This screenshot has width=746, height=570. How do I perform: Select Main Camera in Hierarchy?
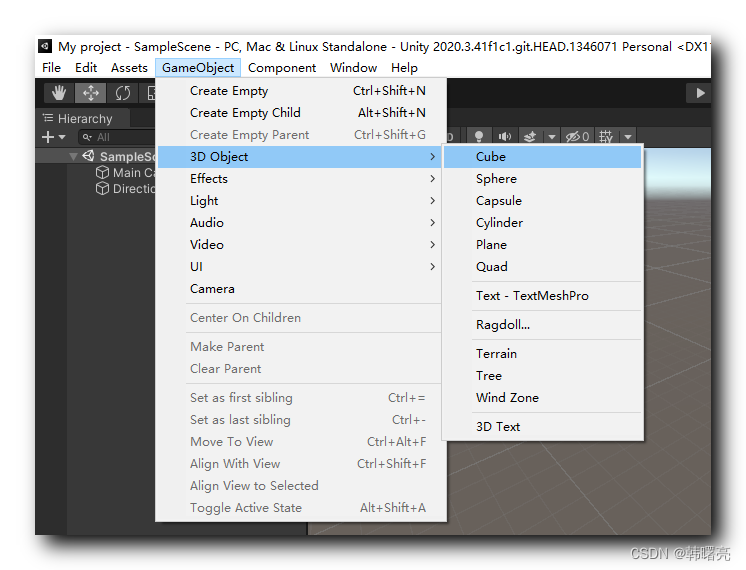(x=126, y=172)
